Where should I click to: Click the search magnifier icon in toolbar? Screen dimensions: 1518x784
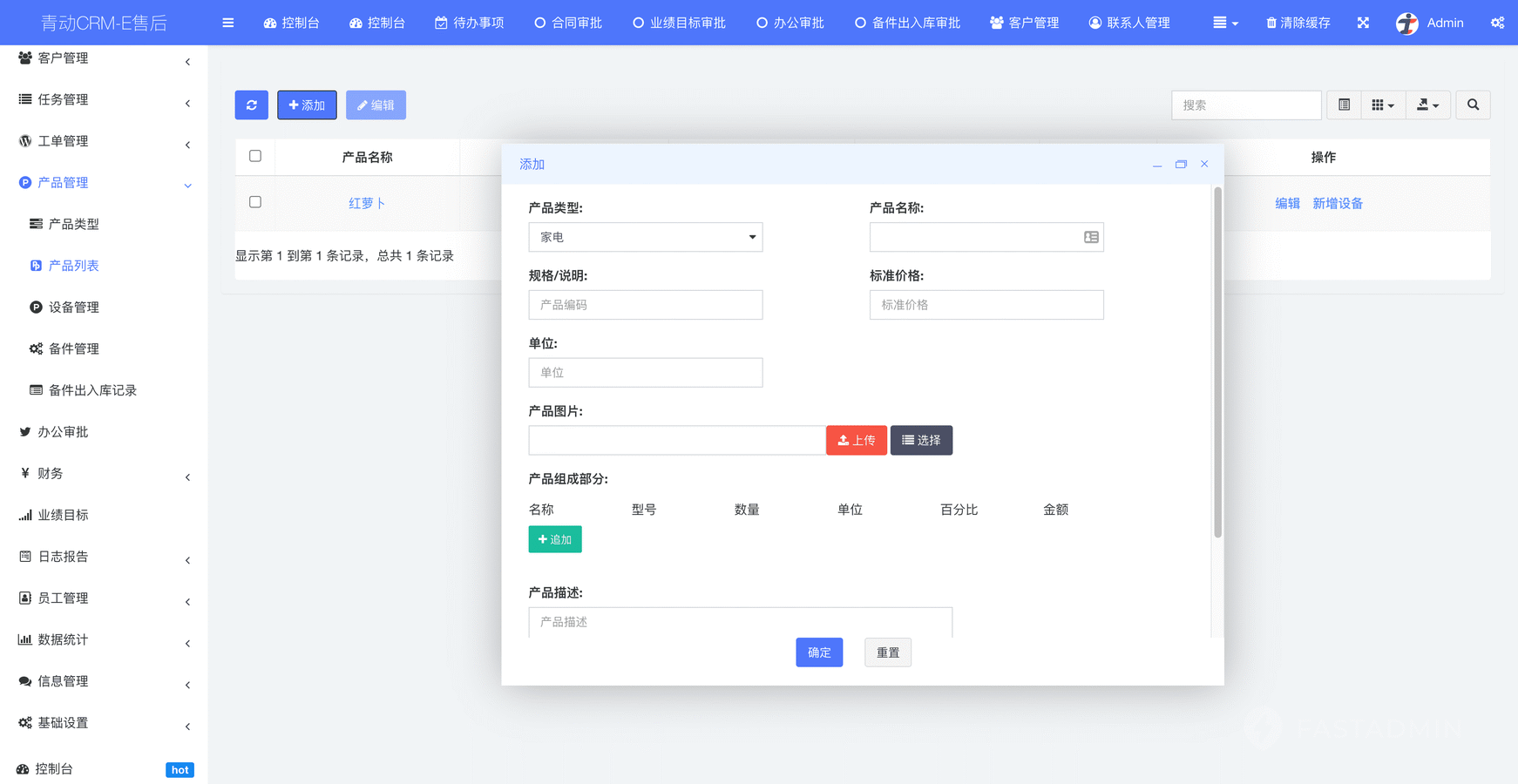point(1473,105)
